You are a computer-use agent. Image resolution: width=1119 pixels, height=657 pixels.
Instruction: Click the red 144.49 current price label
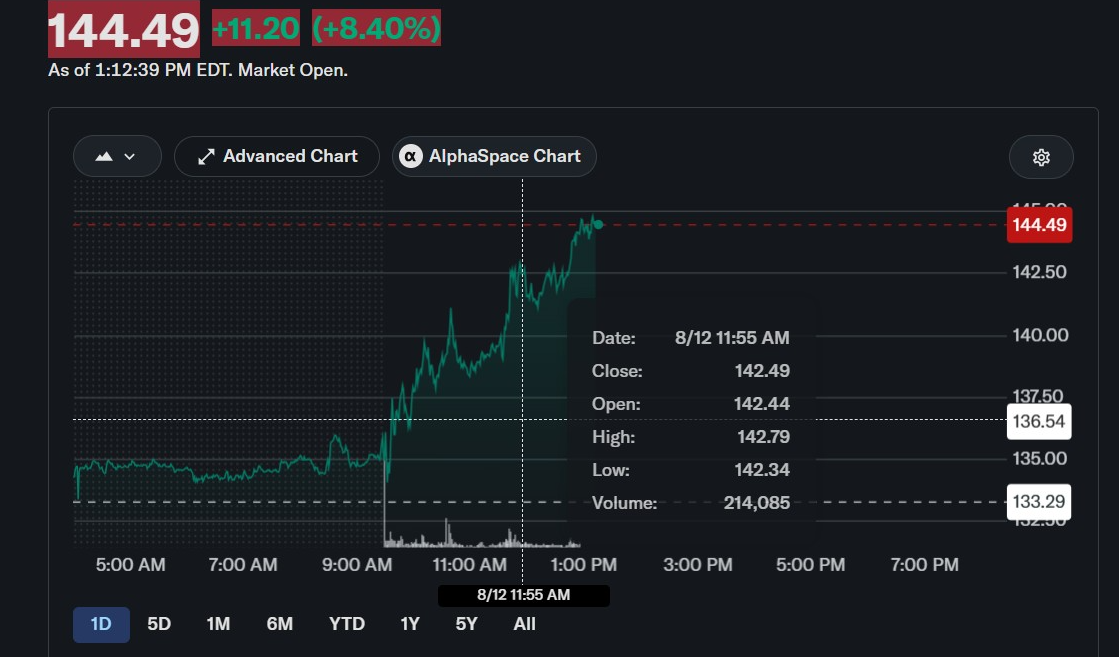click(1039, 225)
